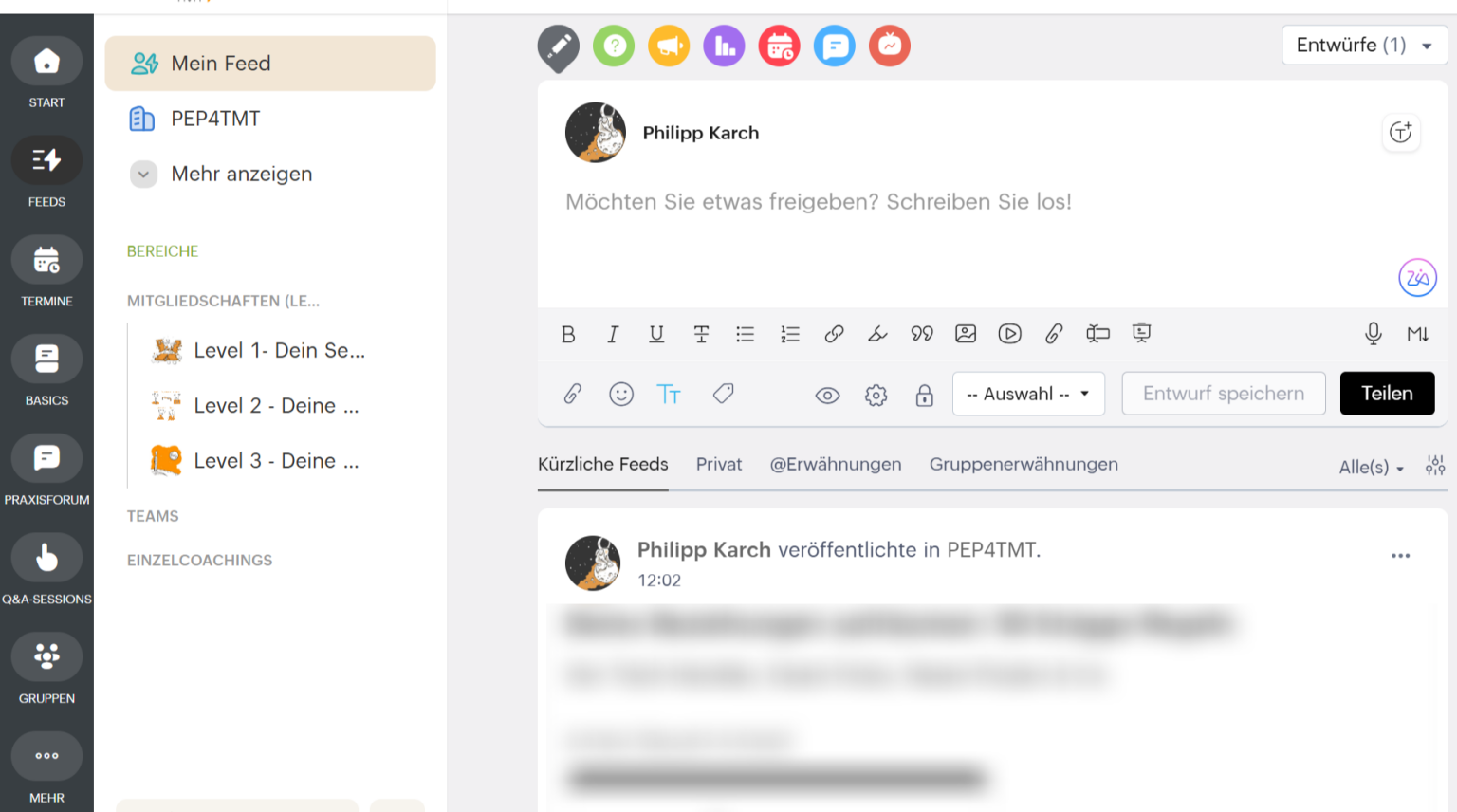The image size is (1457, 812).
Task: Select the orange announcement megaphone icon
Action: (x=669, y=46)
